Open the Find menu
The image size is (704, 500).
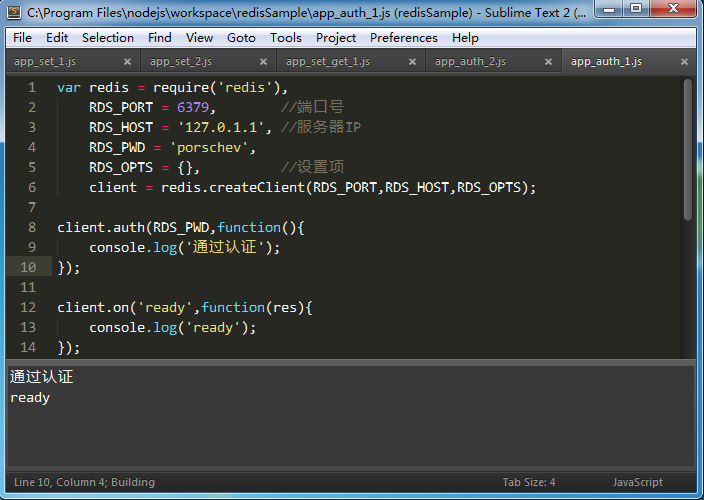pos(159,38)
